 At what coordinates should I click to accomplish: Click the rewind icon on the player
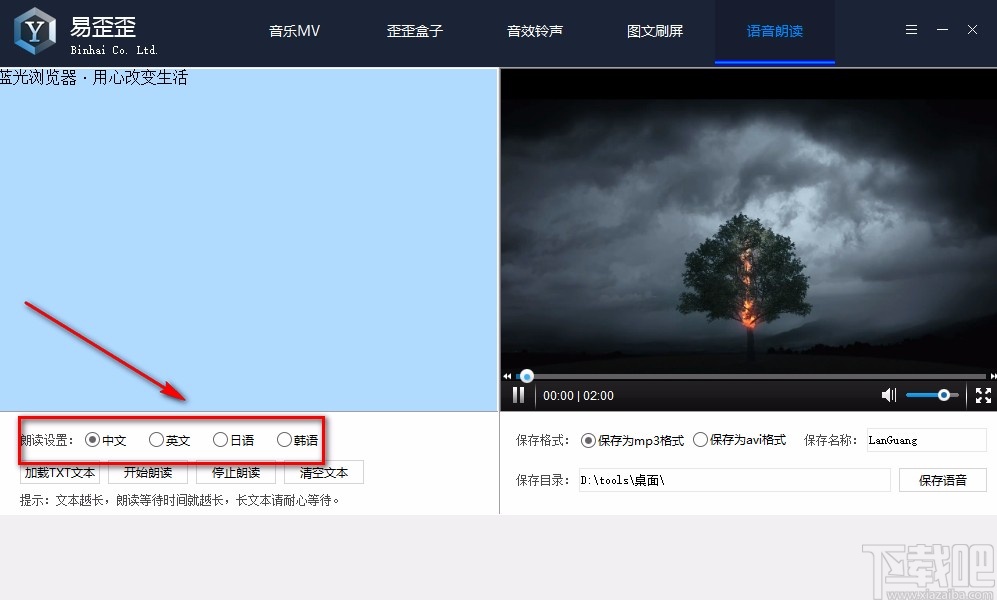pos(507,376)
